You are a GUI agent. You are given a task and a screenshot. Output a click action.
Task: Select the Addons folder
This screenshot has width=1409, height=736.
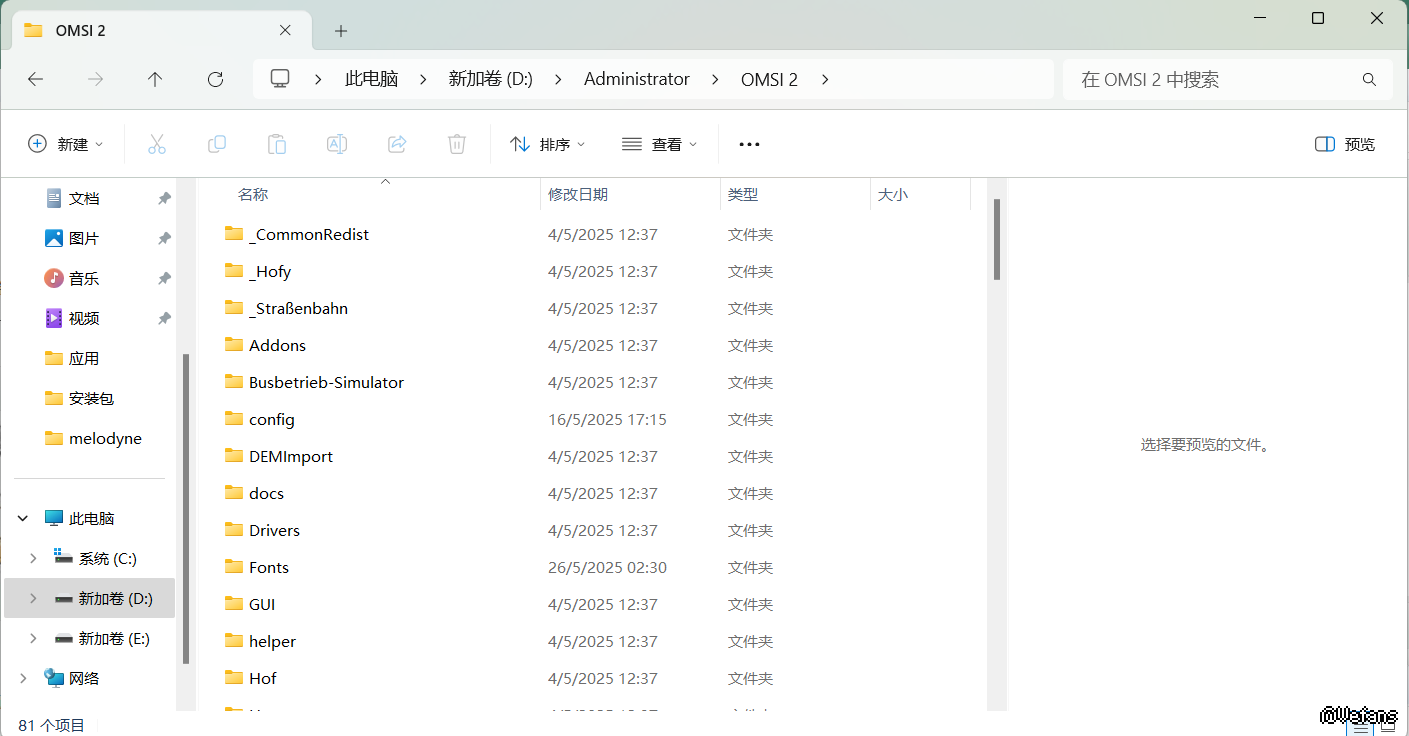tap(277, 345)
